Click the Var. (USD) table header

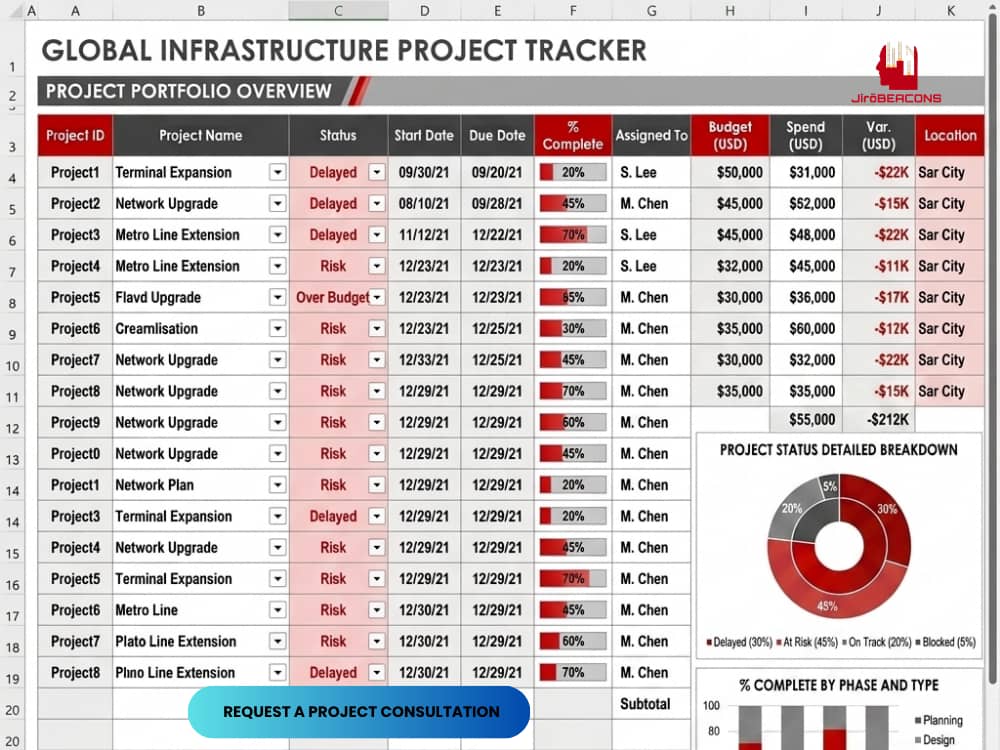(879, 135)
